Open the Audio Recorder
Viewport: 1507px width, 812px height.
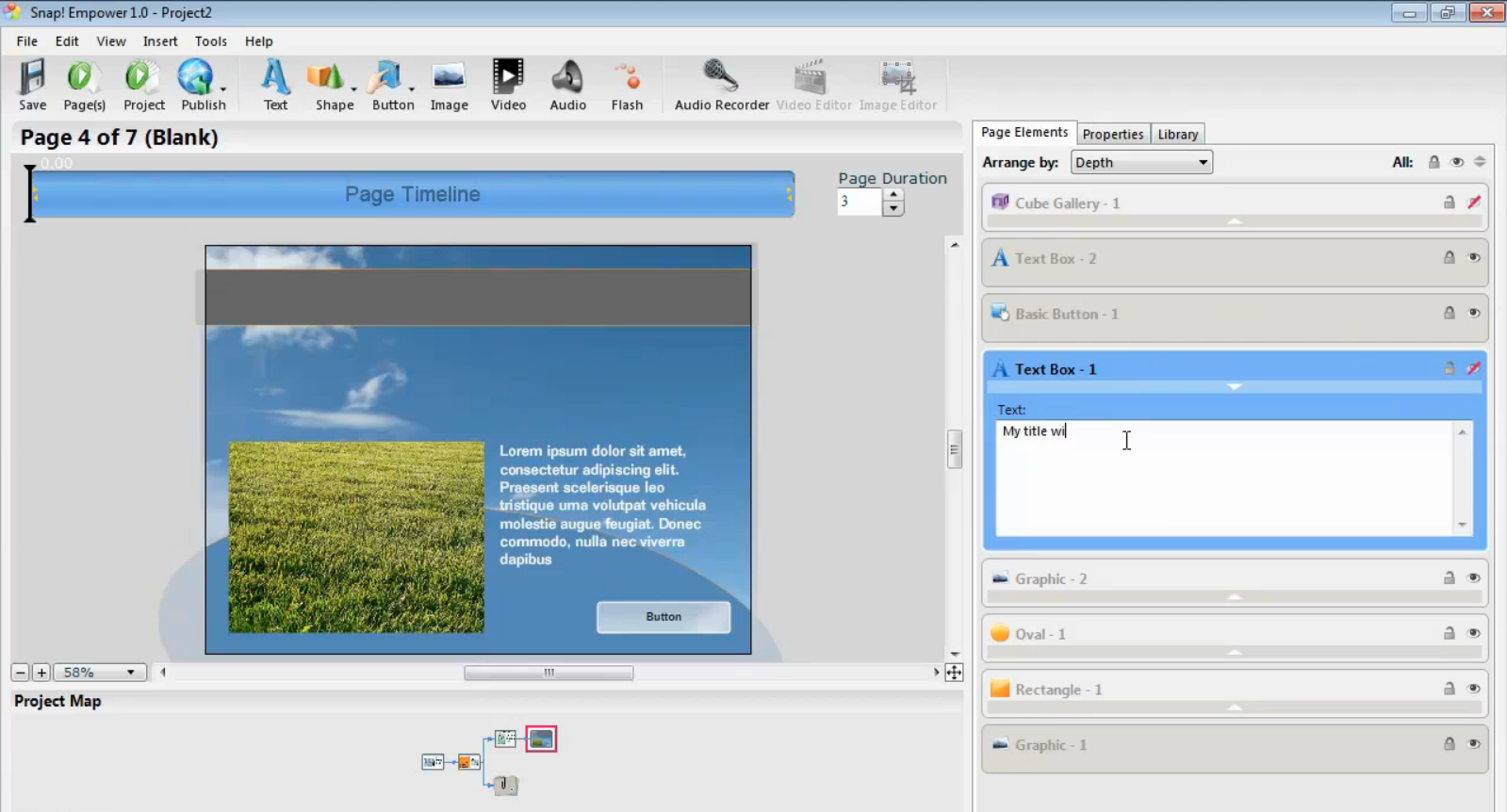click(x=722, y=86)
